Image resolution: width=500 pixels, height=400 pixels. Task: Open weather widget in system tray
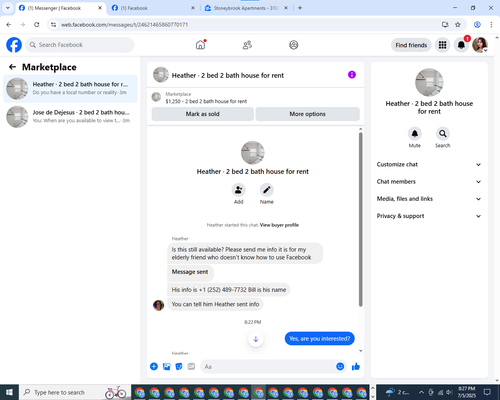pyautogui.click(x=398, y=392)
